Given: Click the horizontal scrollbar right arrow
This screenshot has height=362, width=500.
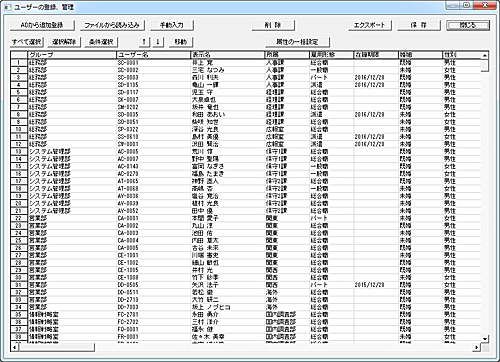Looking at the screenshot, I should (x=477, y=347).
